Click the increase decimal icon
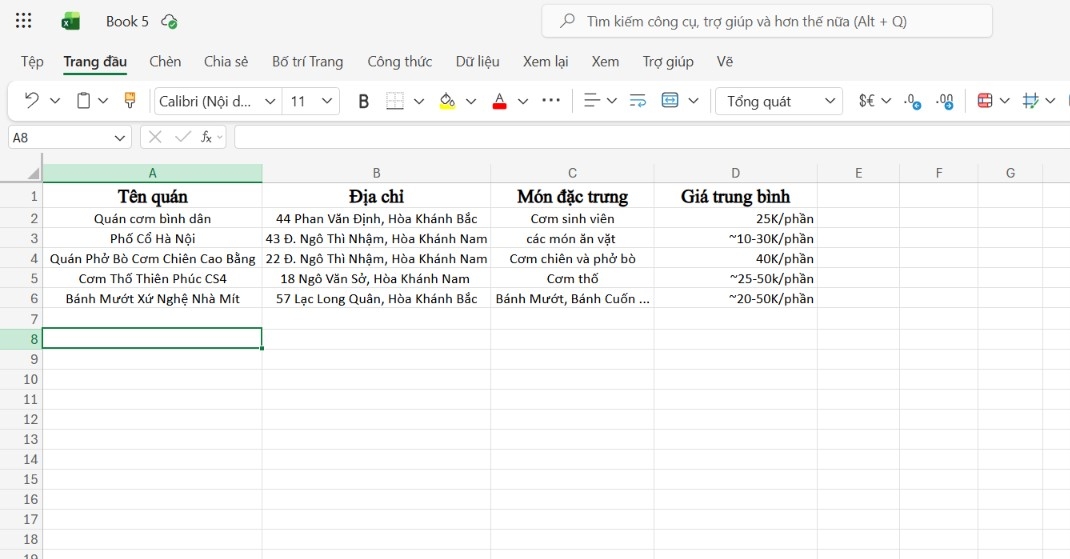The height and width of the screenshot is (559, 1070). 945,101
